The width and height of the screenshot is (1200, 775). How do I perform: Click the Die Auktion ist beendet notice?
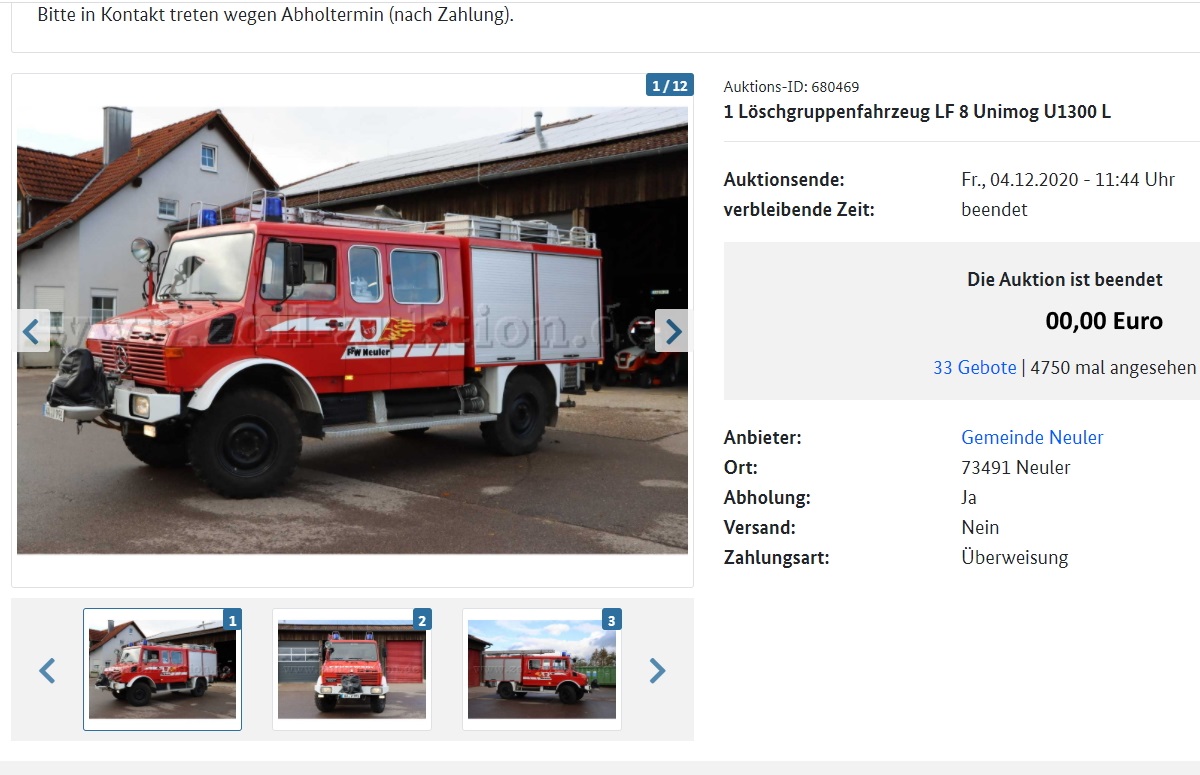[1065, 280]
